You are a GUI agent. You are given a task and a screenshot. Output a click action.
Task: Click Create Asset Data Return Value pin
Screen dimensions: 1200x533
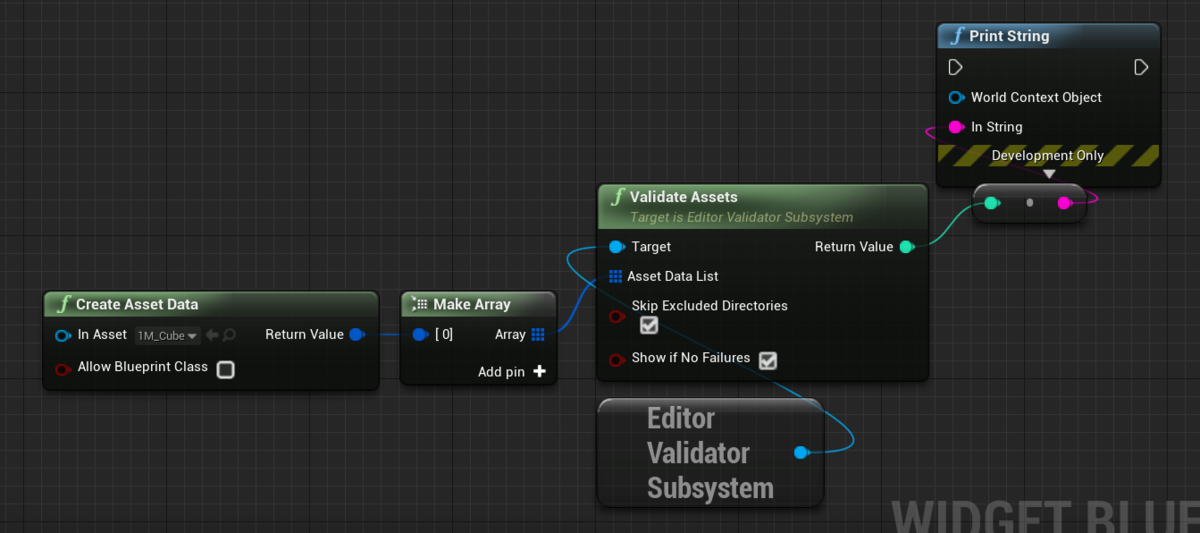point(357,335)
